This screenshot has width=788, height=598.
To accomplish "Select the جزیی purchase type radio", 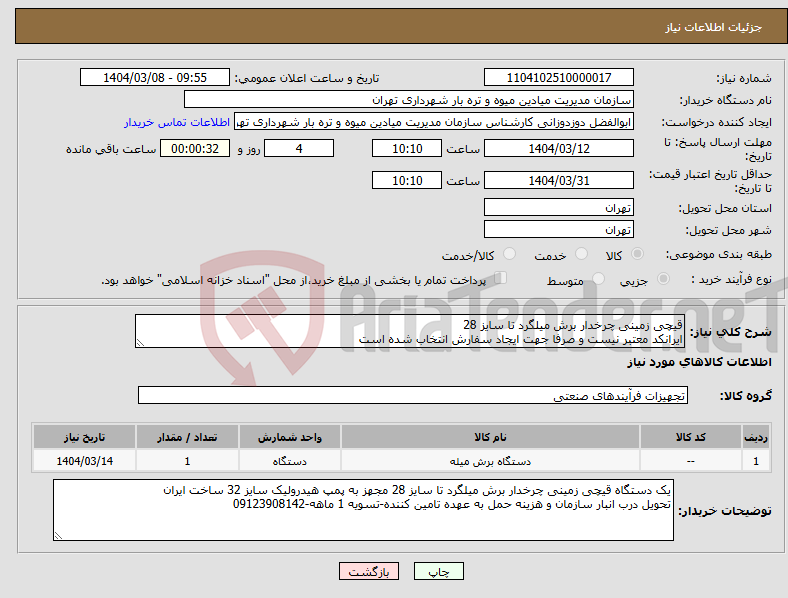I will [x=663, y=278].
